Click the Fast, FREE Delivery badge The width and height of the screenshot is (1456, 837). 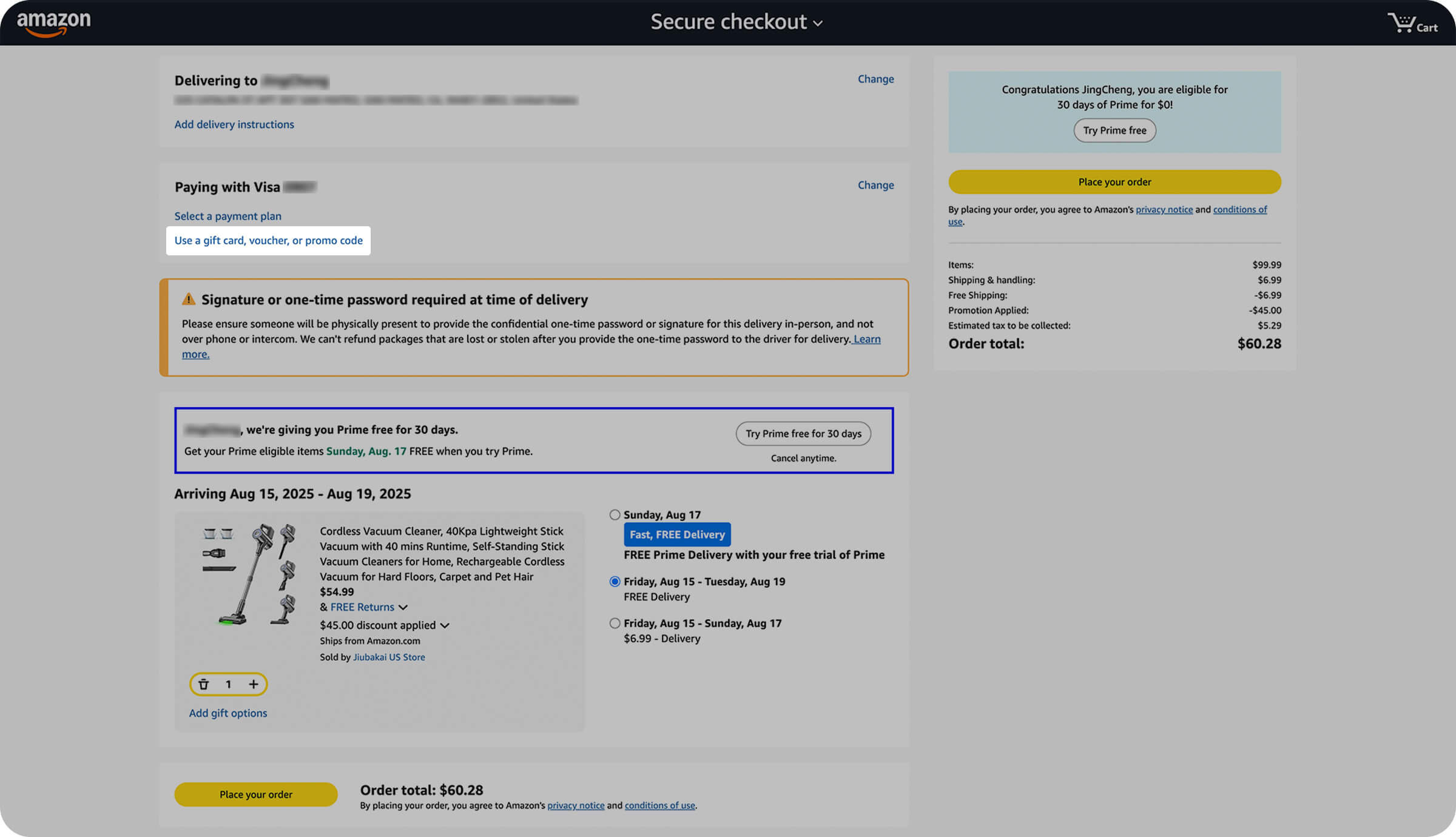[677, 534]
